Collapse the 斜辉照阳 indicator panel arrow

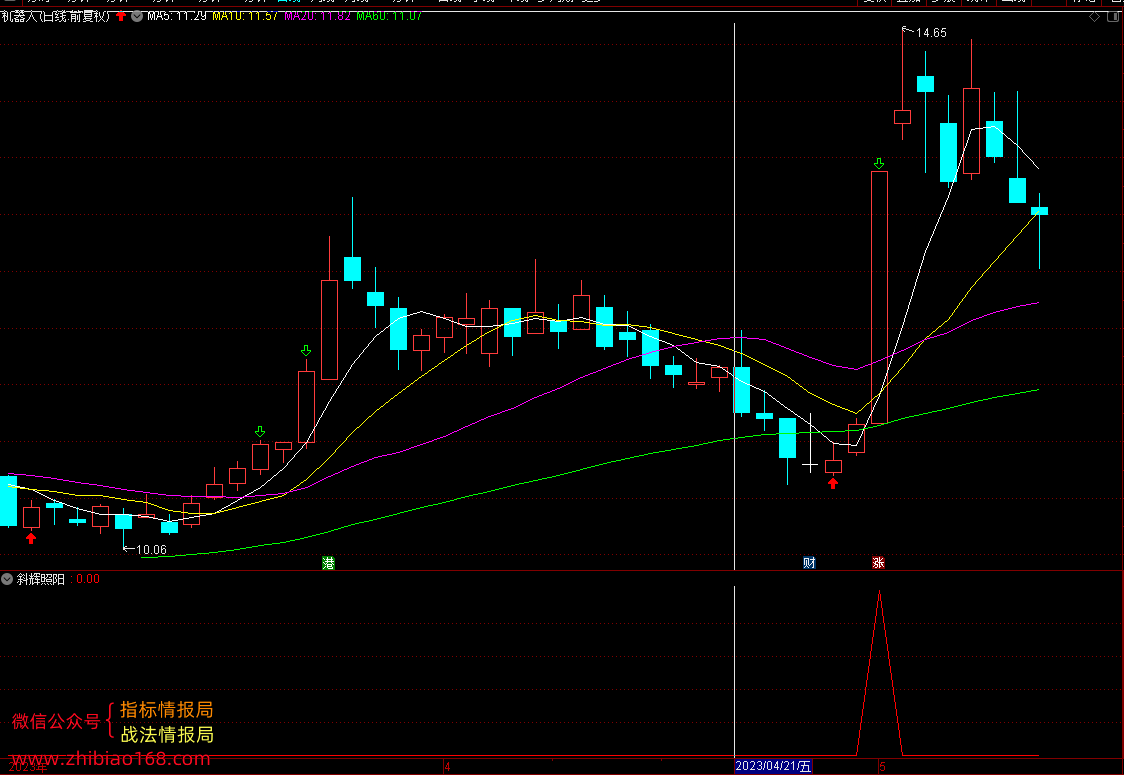7,579
